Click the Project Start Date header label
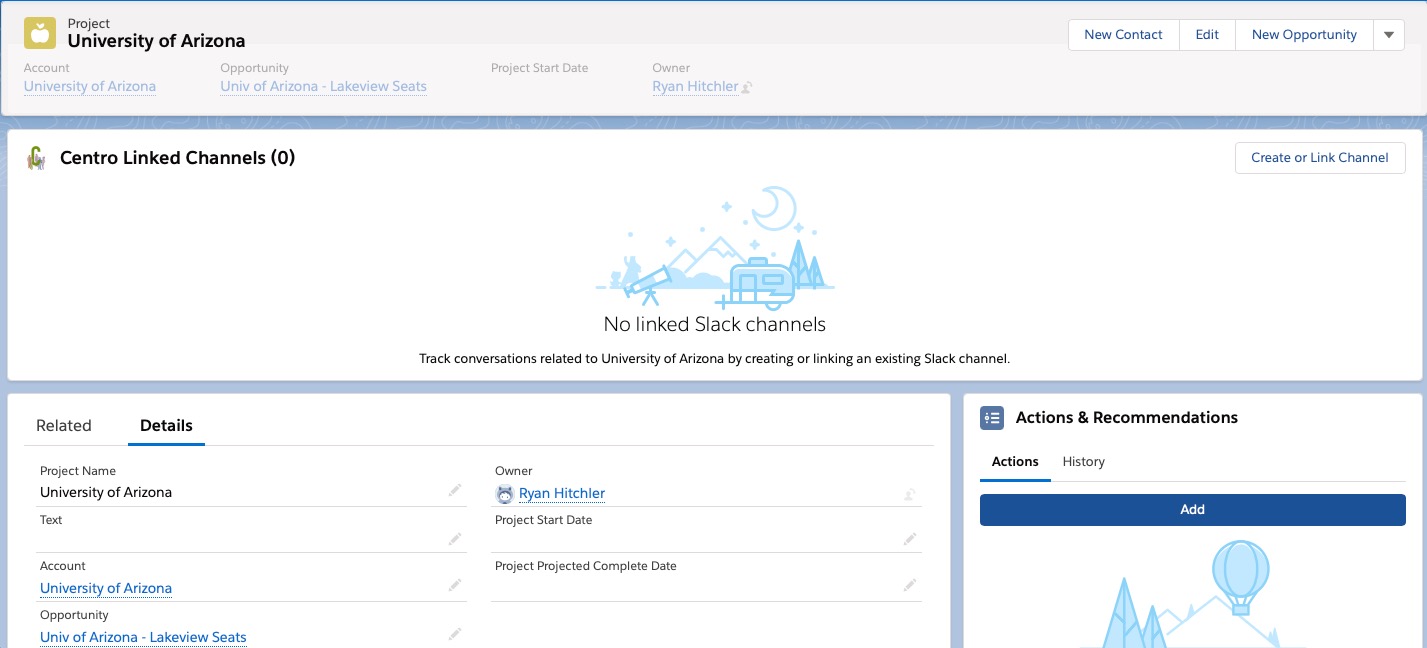Image resolution: width=1427 pixels, height=648 pixels. [x=539, y=68]
